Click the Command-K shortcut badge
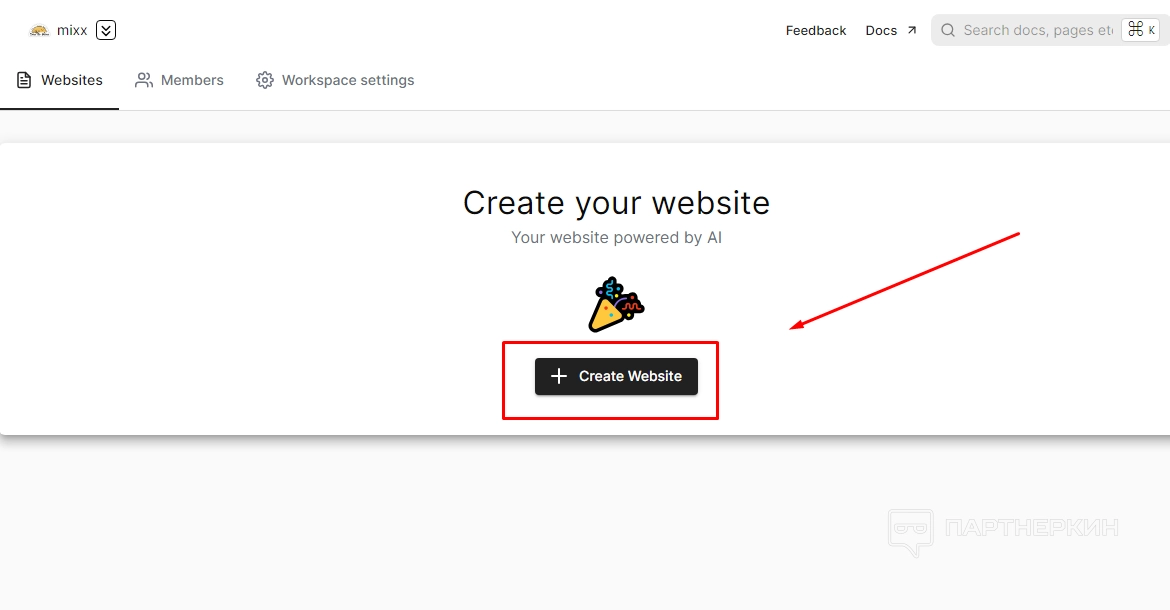This screenshot has width=1170, height=610. pos(1140,30)
